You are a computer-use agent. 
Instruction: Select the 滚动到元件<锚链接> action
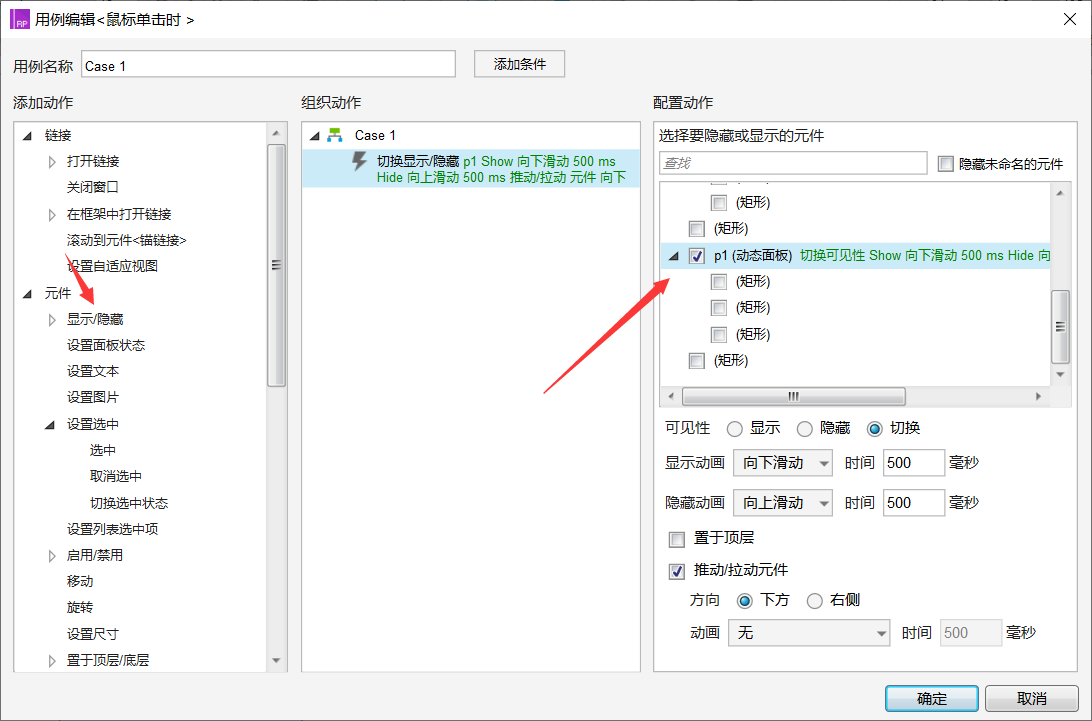(x=127, y=240)
